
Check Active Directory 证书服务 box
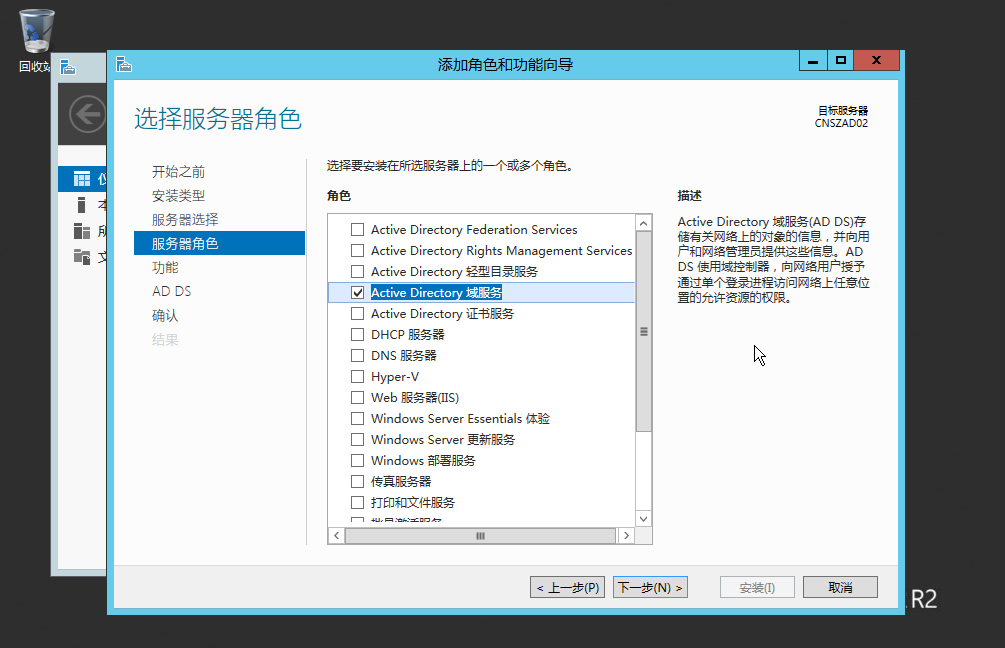[x=358, y=313]
